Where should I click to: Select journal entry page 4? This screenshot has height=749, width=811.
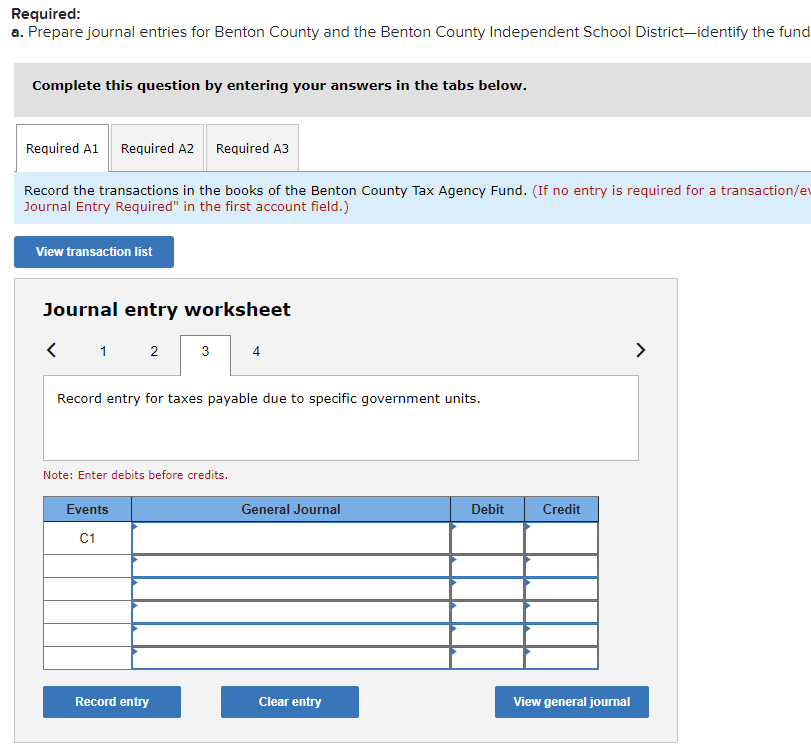(256, 351)
